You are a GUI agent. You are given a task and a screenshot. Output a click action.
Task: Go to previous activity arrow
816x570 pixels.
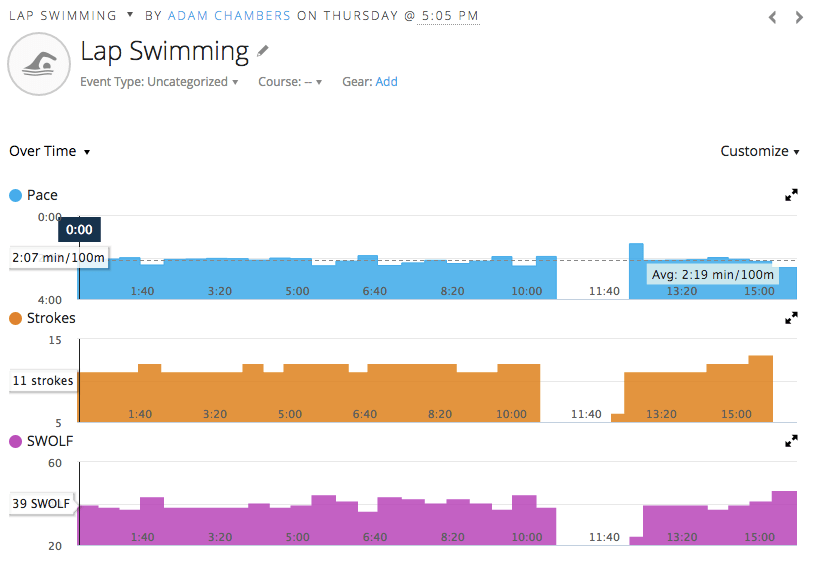pyautogui.click(x=772, y=17)
